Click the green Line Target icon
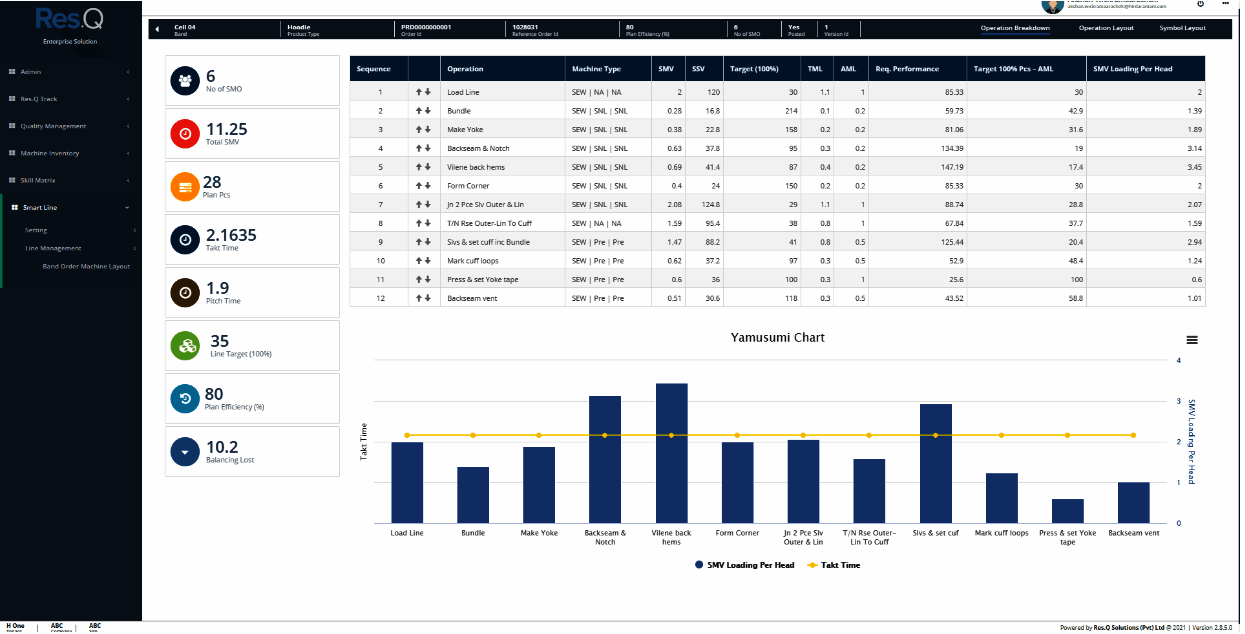The width and height of the screenshot is (1245, 634). pos(184,345)
